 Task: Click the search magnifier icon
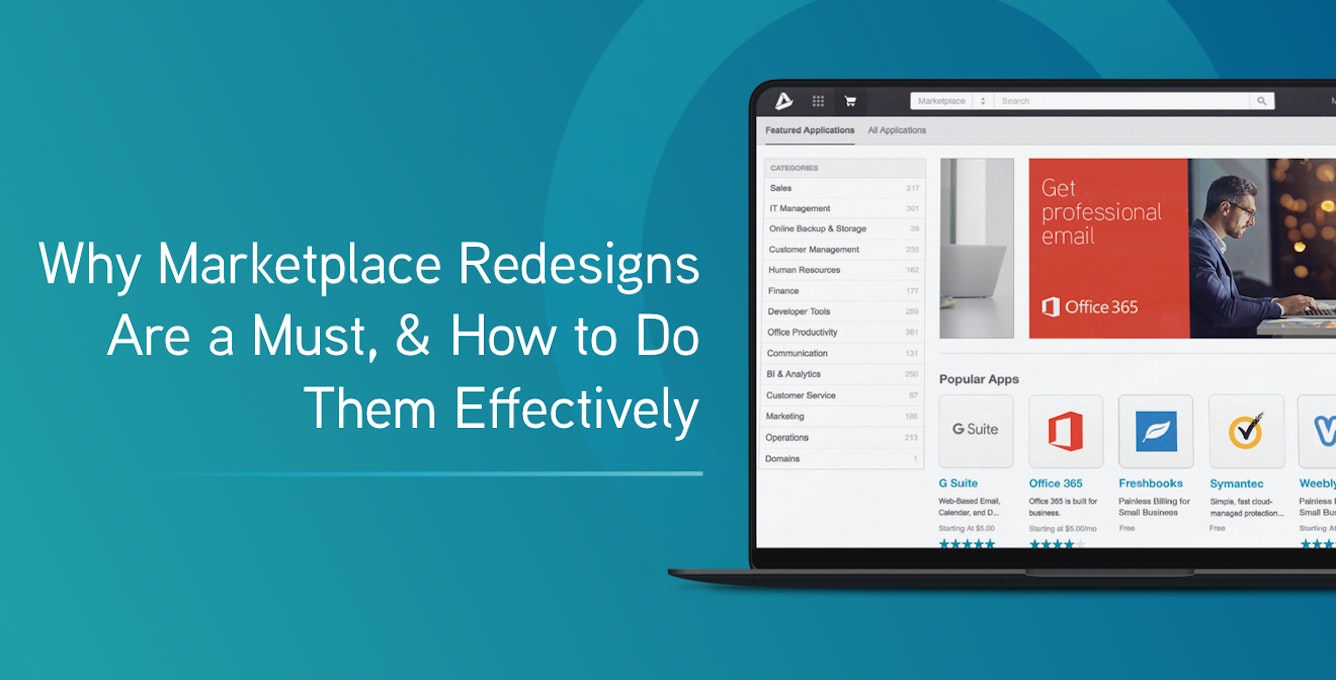click(x=1262, y=101)
